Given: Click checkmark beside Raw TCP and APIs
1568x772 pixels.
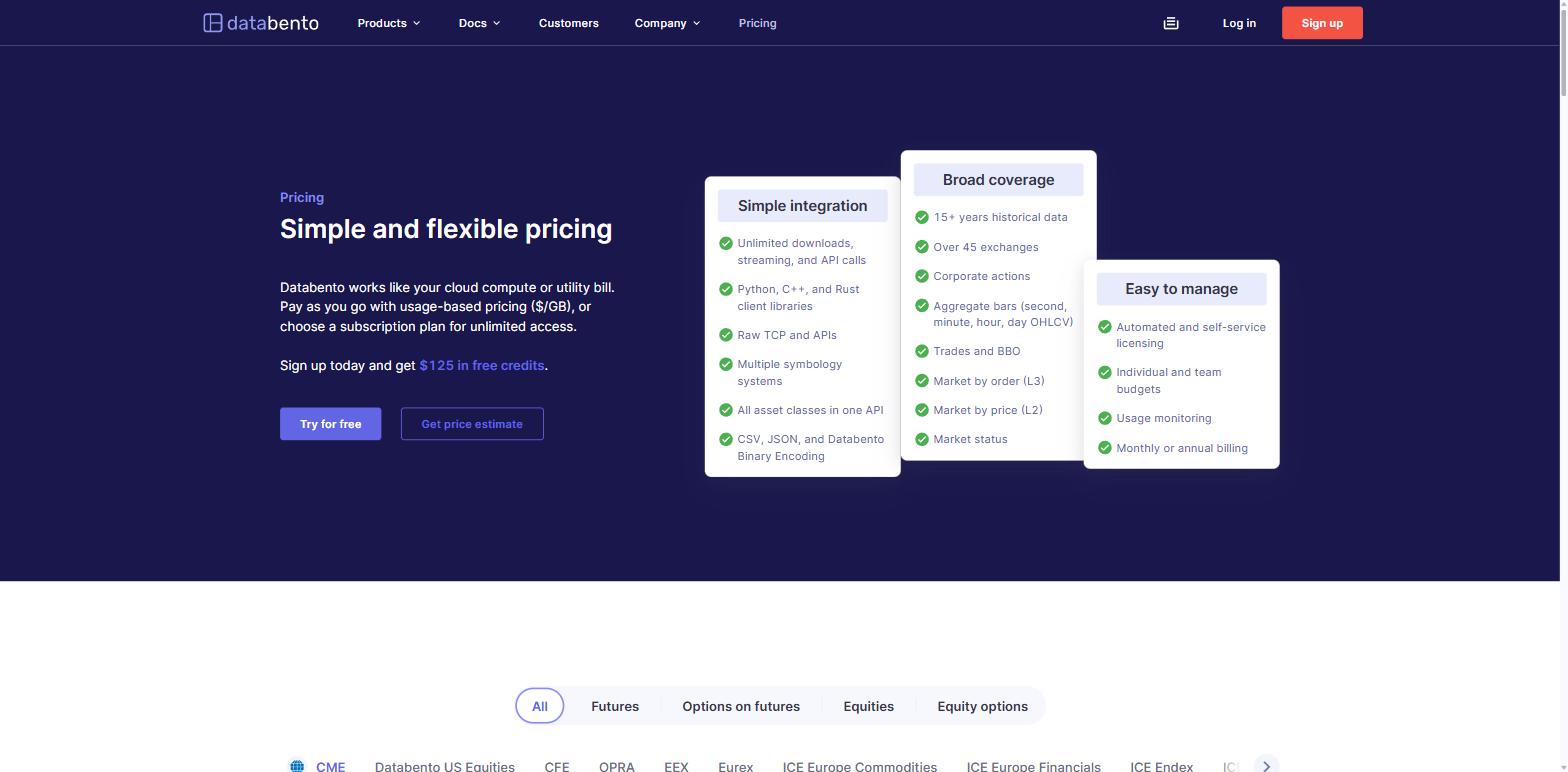Looking at the screenshot, I should (726, 335).
